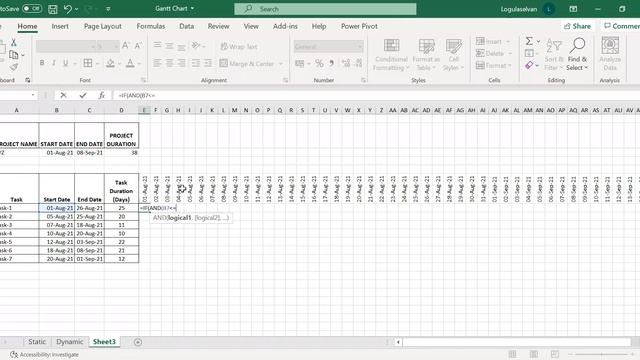
Task: Toggle the AutoSave switch
Action: (31, 9)
